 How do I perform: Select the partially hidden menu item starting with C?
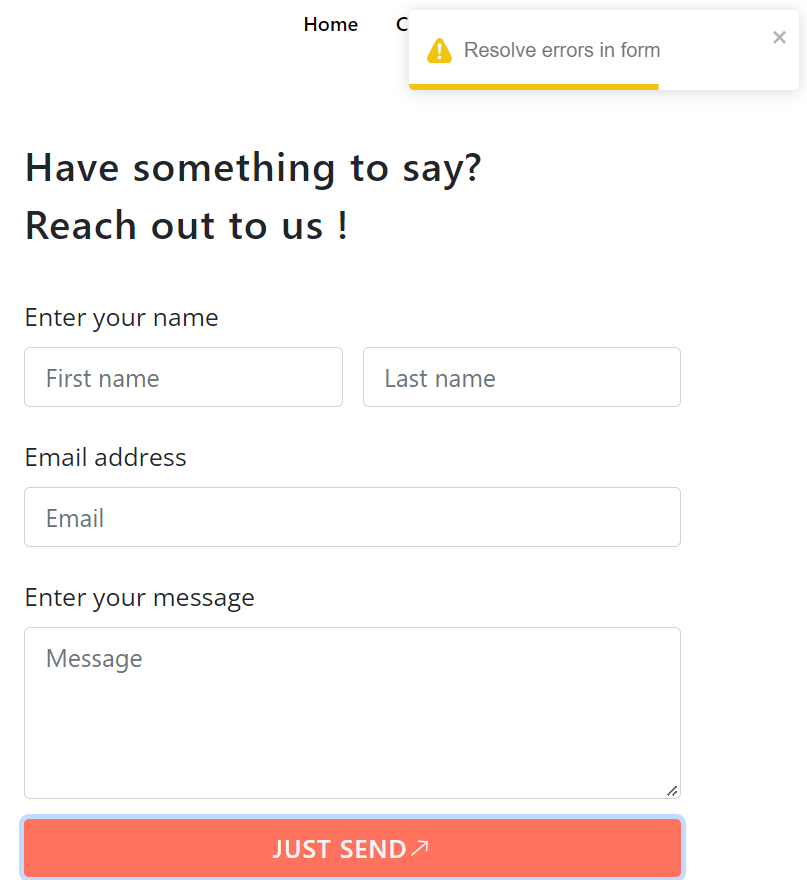(x=403, y=24)
